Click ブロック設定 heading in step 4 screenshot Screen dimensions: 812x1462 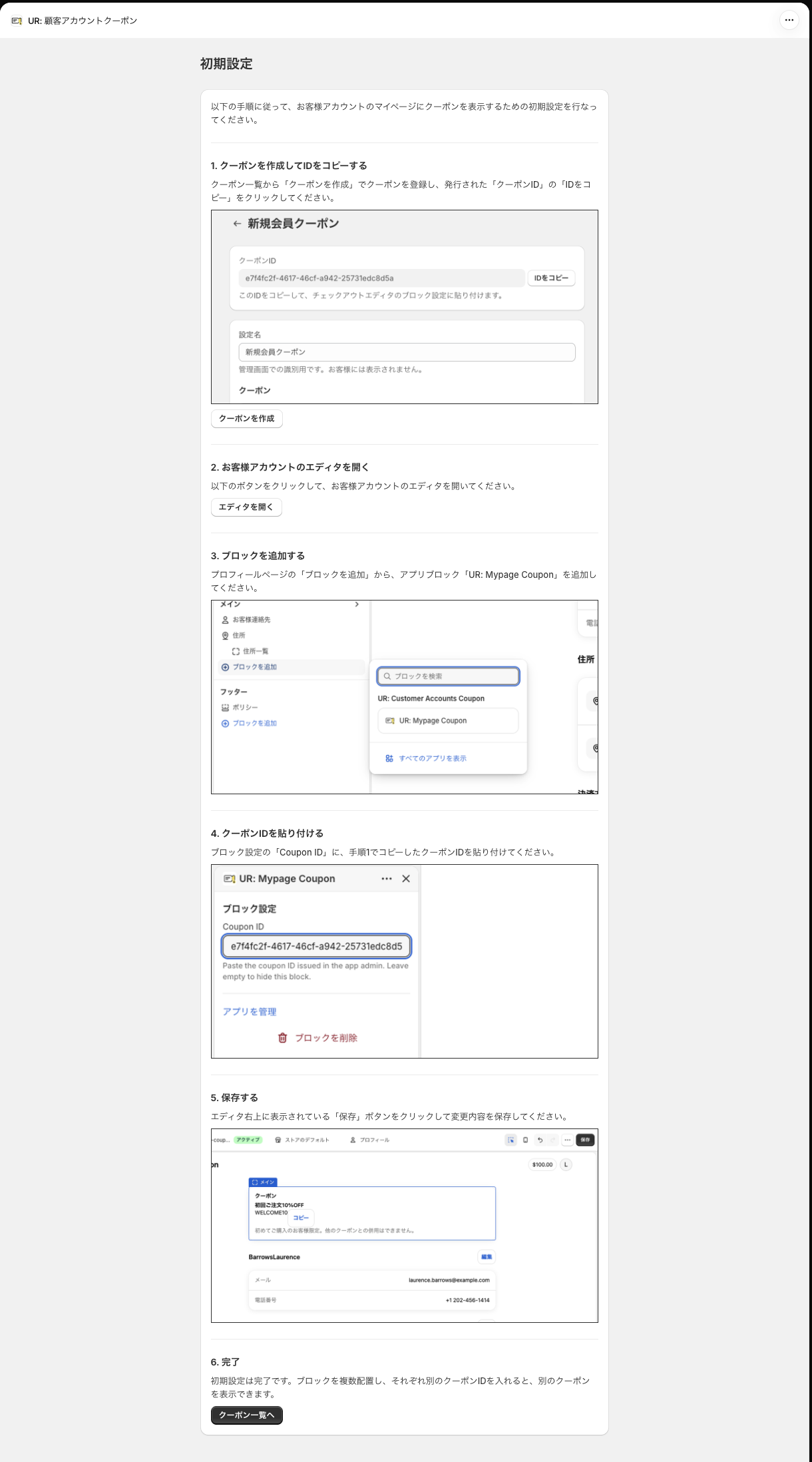(x=250, y=909)
